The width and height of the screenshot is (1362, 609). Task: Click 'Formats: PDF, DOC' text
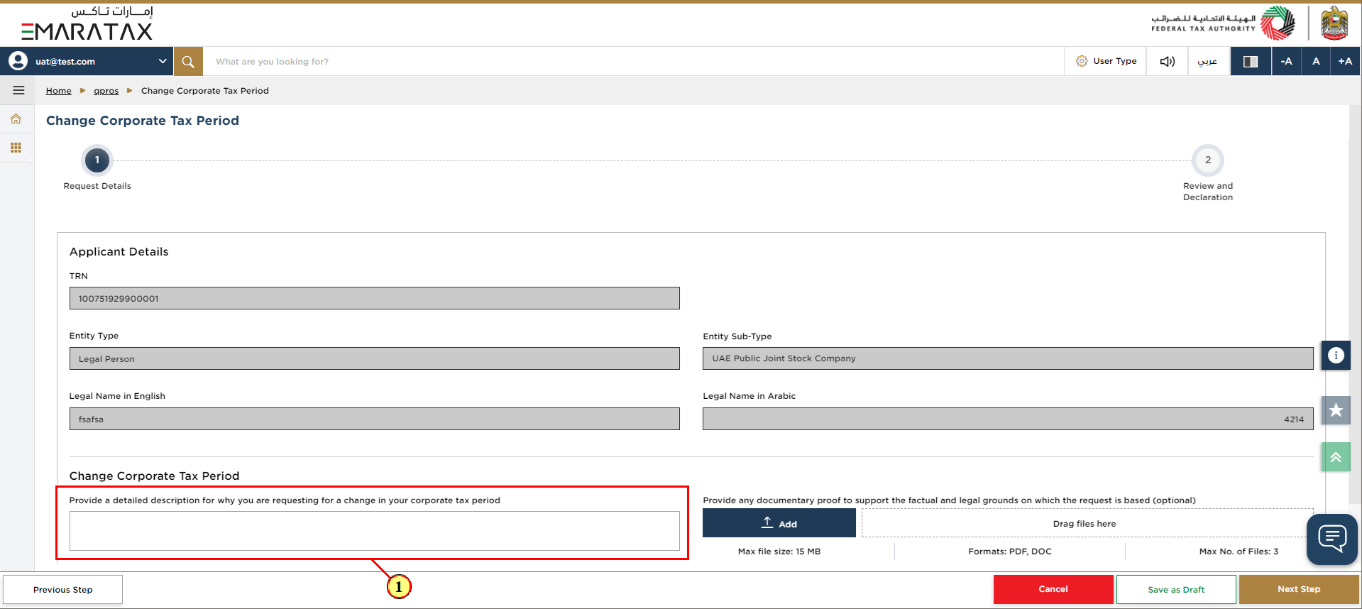1010,551
